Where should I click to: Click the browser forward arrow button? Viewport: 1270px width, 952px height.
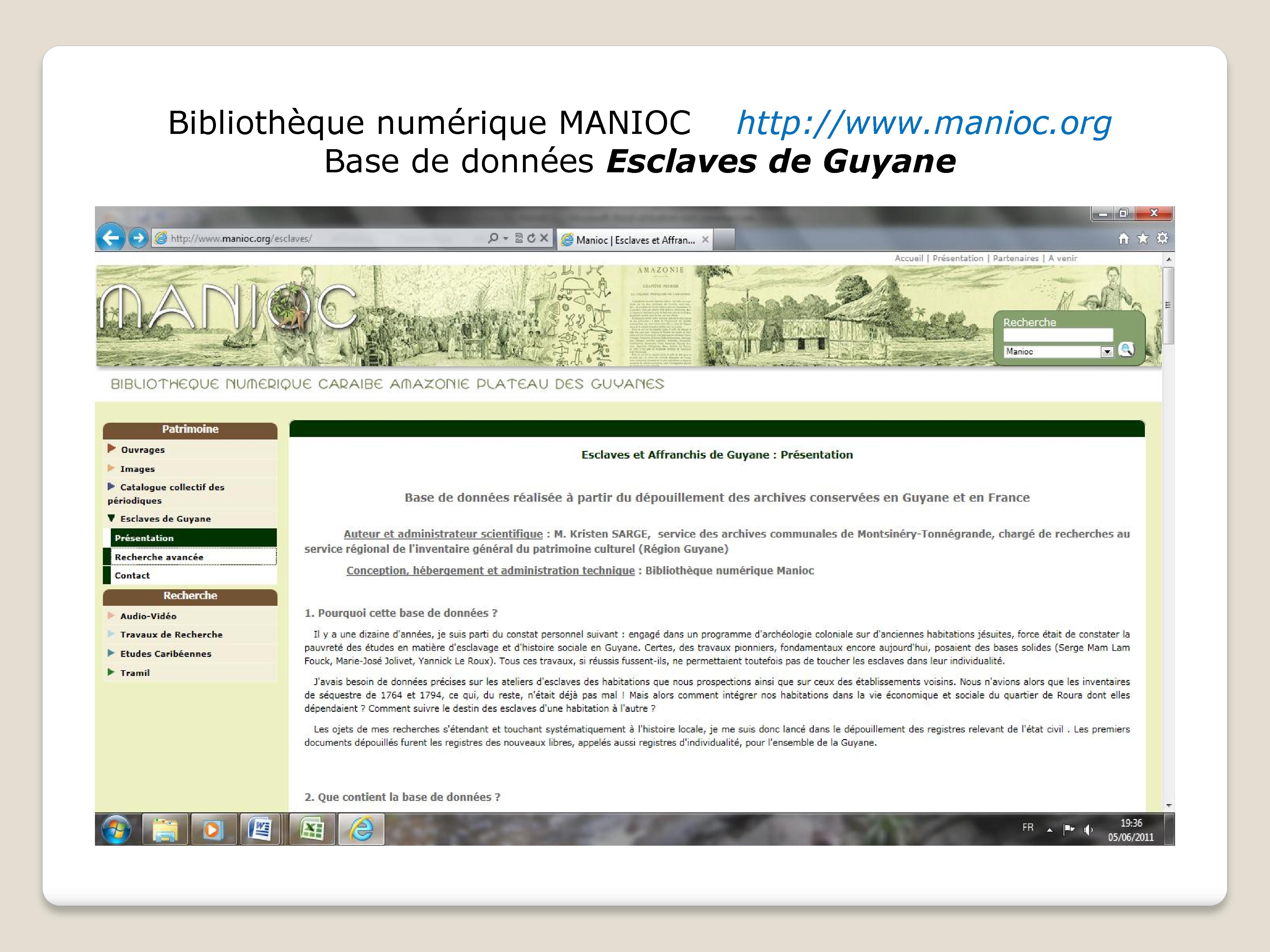pos(138,238)
